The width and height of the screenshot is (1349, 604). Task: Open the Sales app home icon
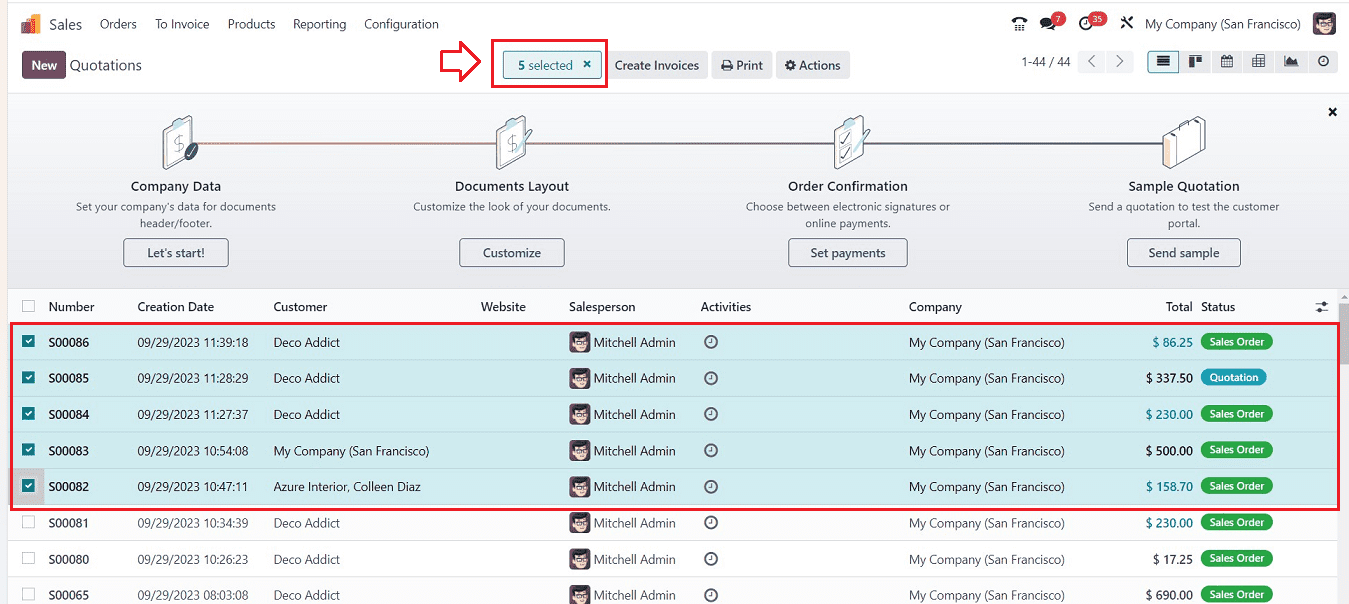click(30, 24)
